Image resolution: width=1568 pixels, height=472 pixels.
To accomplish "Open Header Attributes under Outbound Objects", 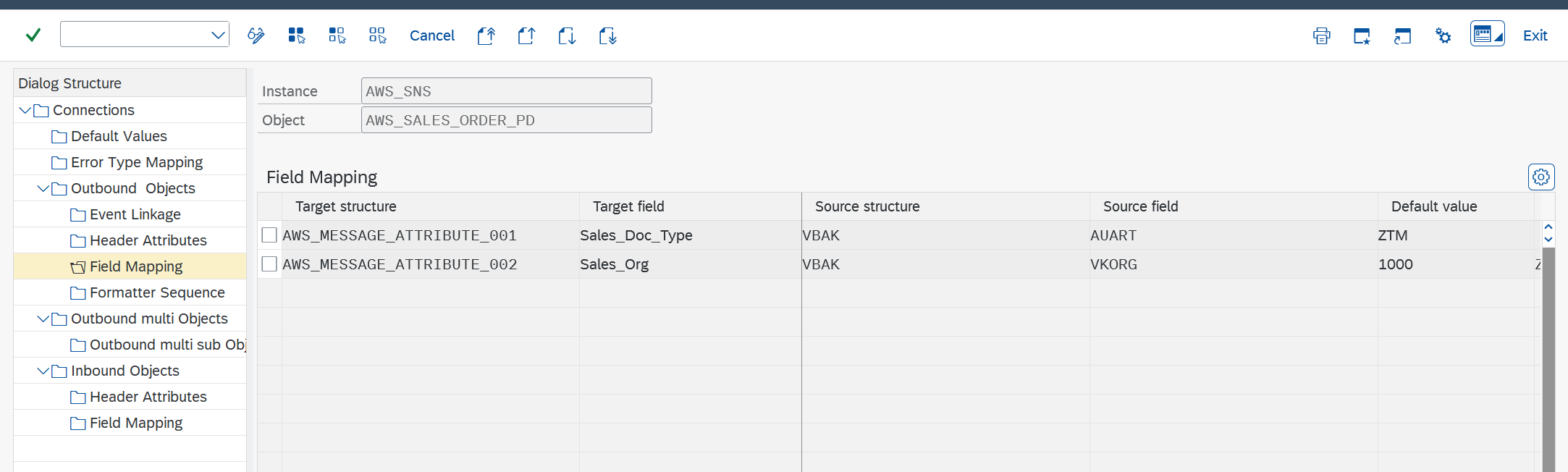I will 148,240.
